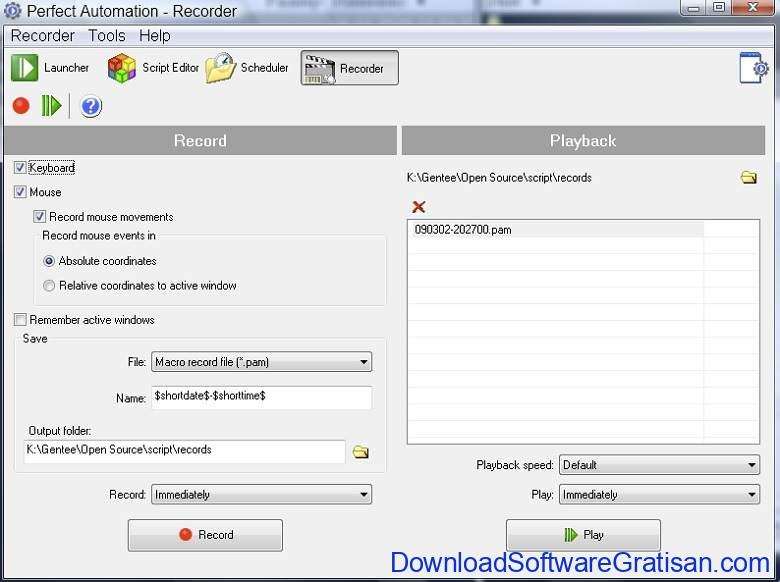This screenshot has width=780, height=582.
Task: Click the Name input field
Action: (261, 397)
